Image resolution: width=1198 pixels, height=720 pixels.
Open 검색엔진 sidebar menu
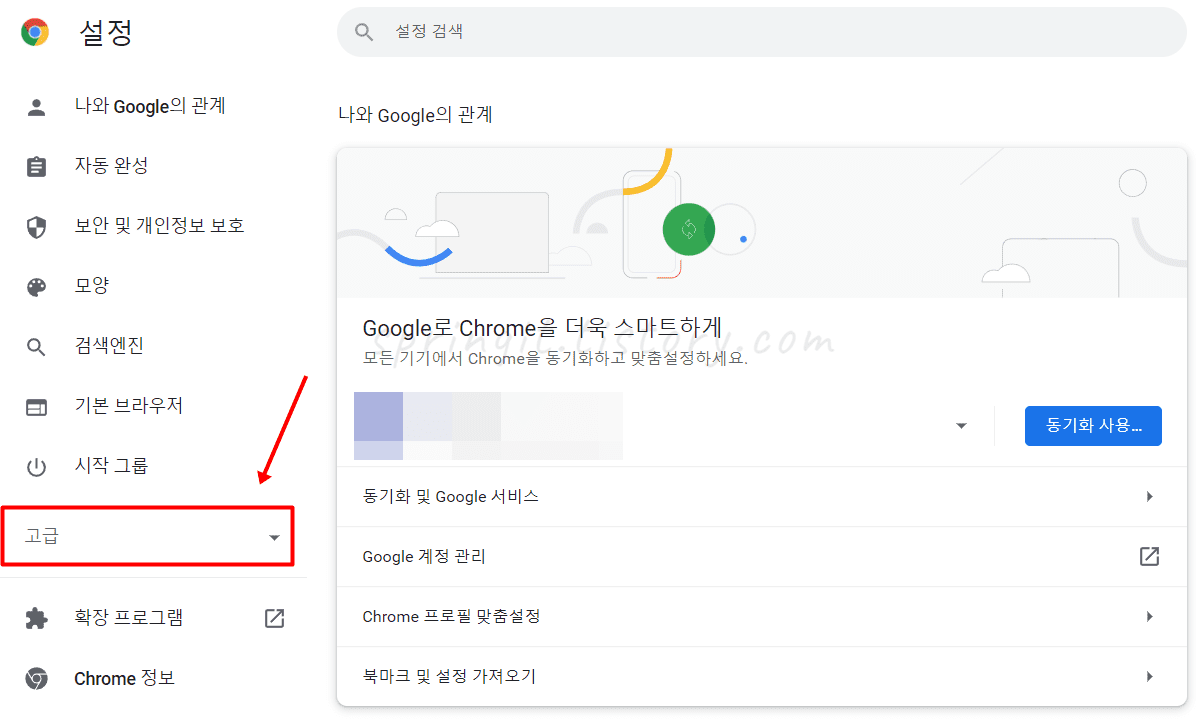pyautogui.click(x=109, y=345)
